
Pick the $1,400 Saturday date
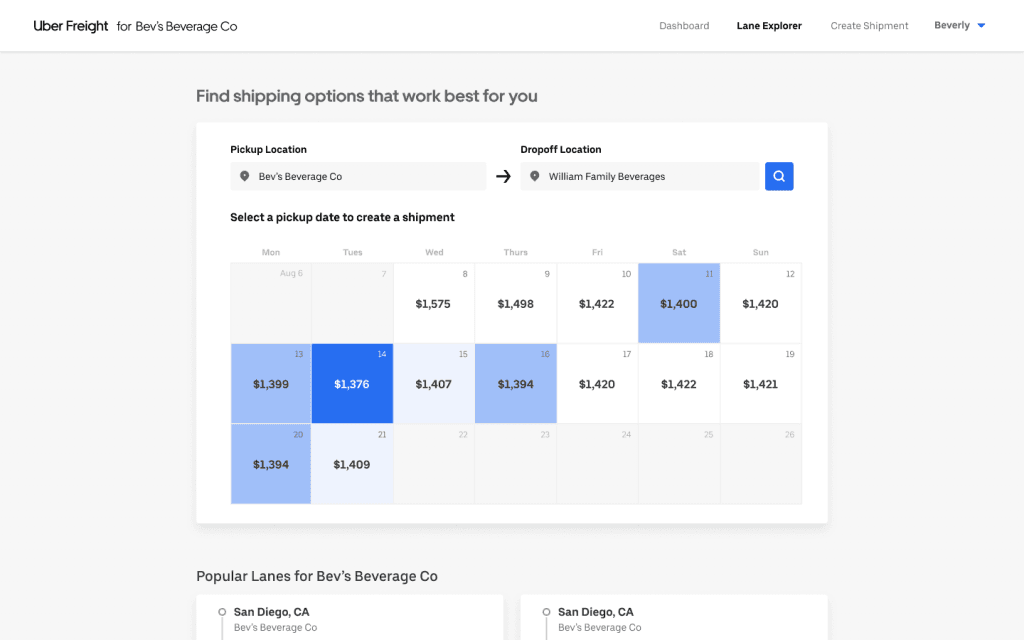(679, 304)
